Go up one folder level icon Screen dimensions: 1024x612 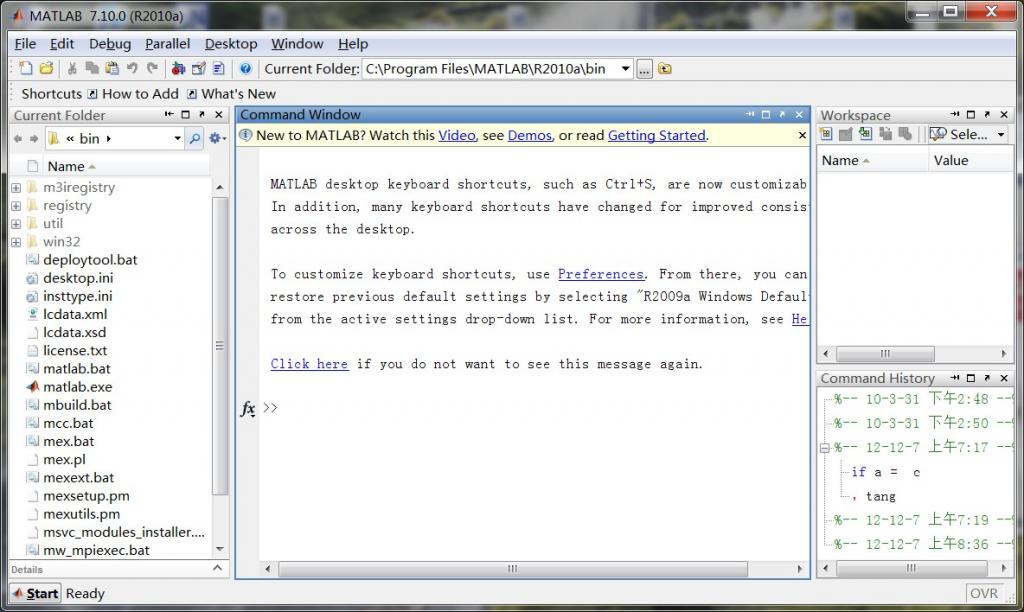coord(665,69)
